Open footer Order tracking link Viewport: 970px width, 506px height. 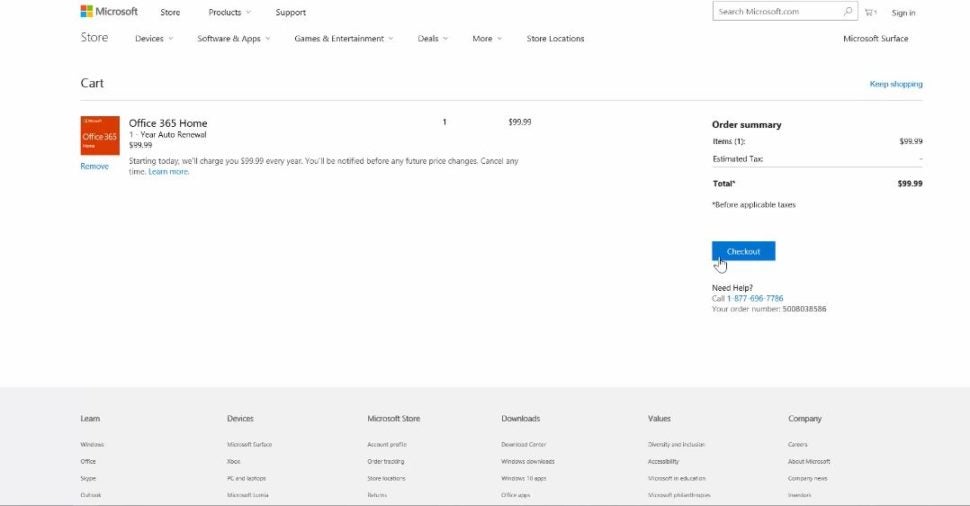pos(385,461)
